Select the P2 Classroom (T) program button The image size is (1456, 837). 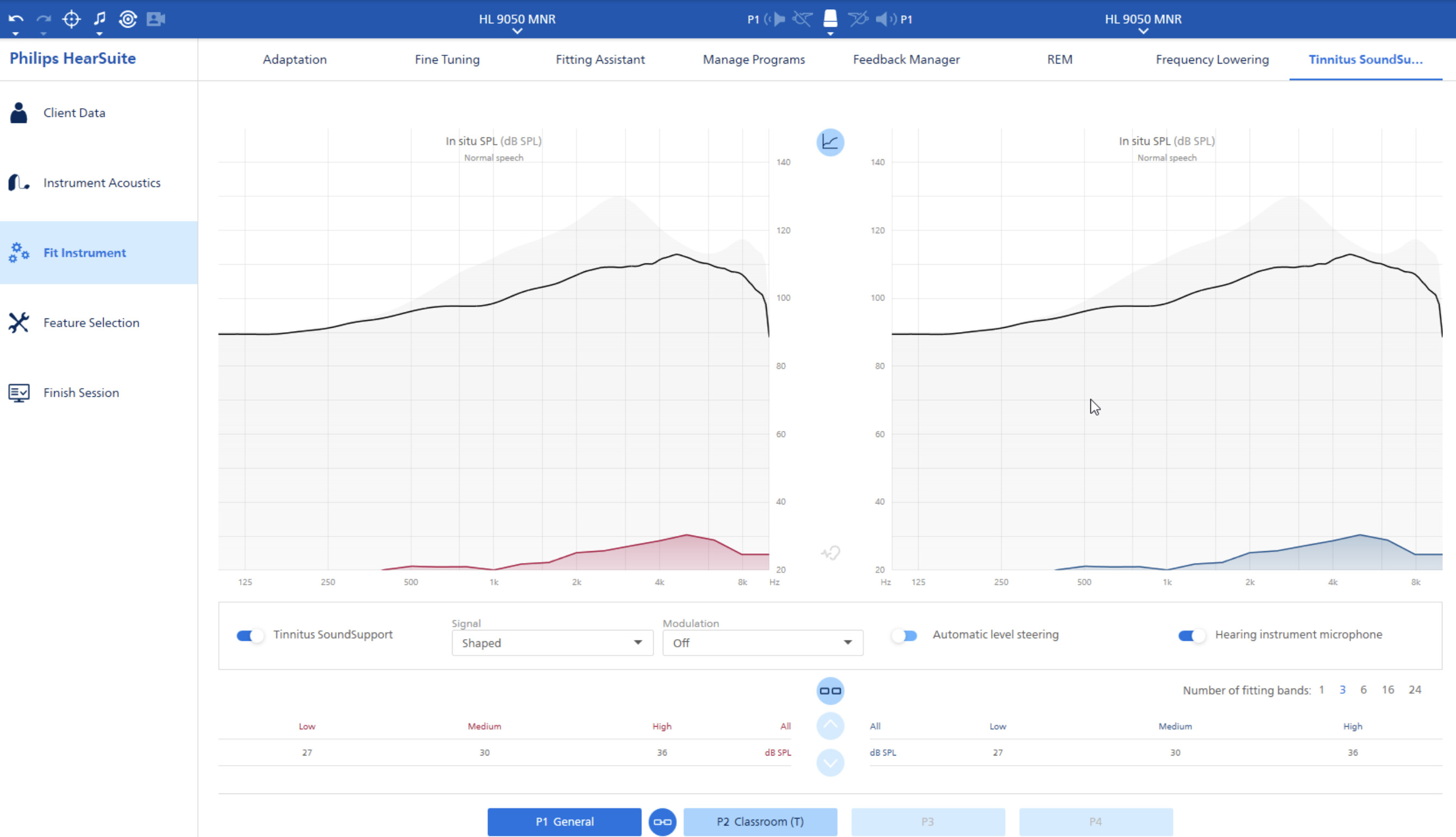760,821
